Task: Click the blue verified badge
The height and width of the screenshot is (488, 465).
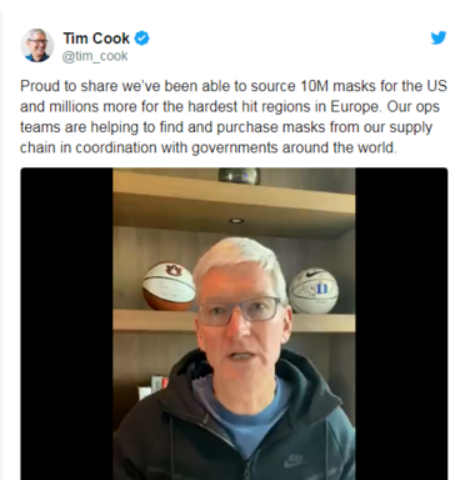Action: 142,38
